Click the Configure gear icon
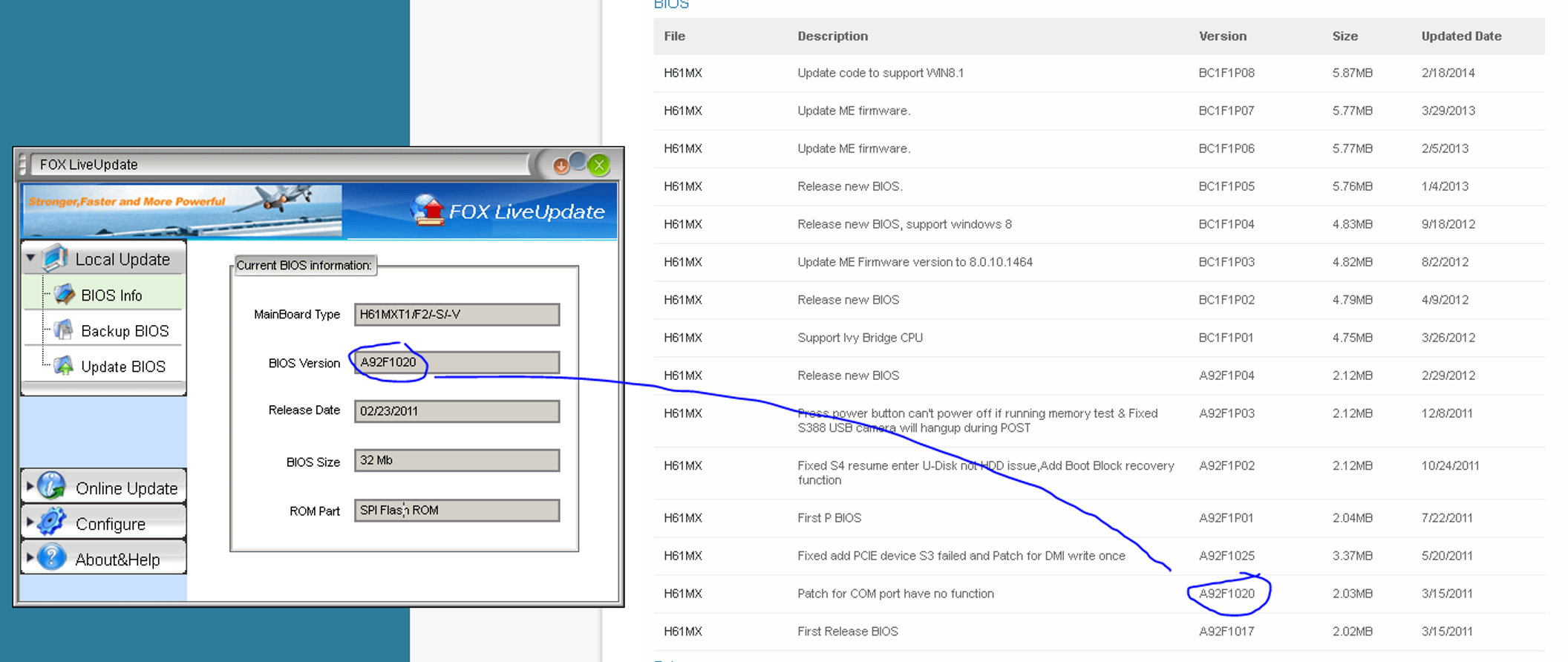The width and height of the screenshot is (1568, 662). (x=52, y=522)
